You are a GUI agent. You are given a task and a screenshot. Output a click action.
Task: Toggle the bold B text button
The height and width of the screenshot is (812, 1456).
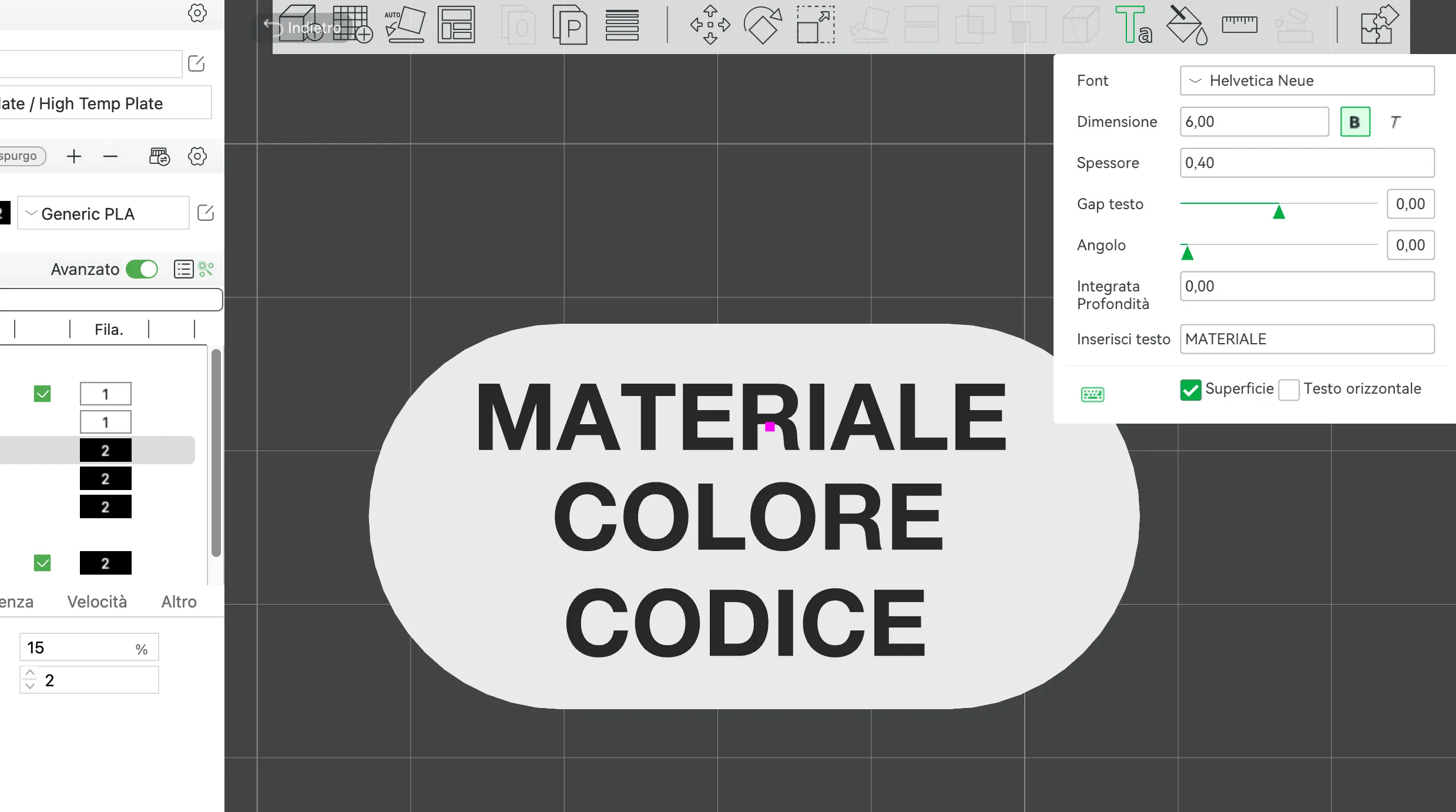pos(1355,122)
